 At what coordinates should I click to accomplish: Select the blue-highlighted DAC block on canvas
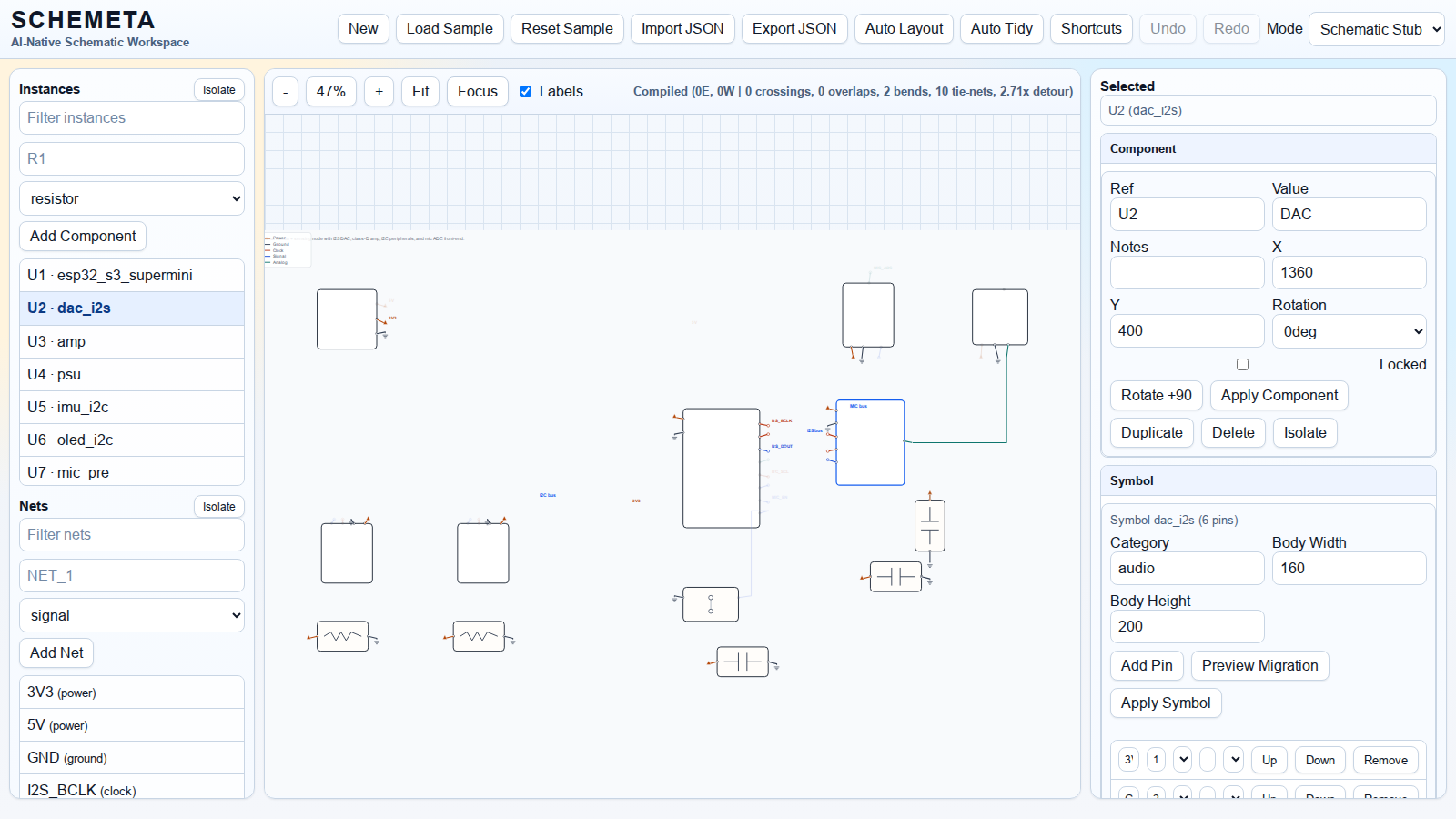click(870, 443)
